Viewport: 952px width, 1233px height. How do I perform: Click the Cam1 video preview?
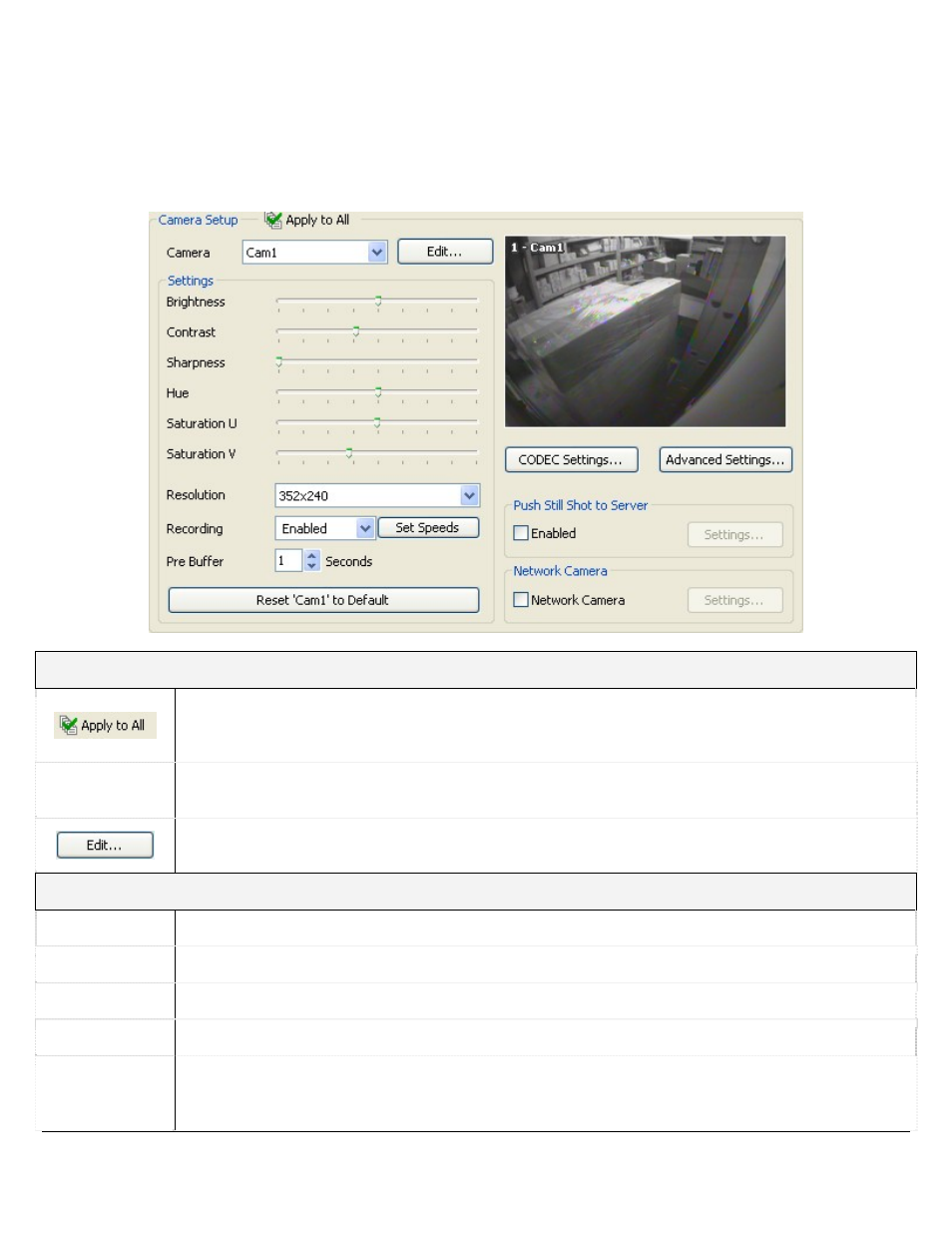click(x=645, y=331)
